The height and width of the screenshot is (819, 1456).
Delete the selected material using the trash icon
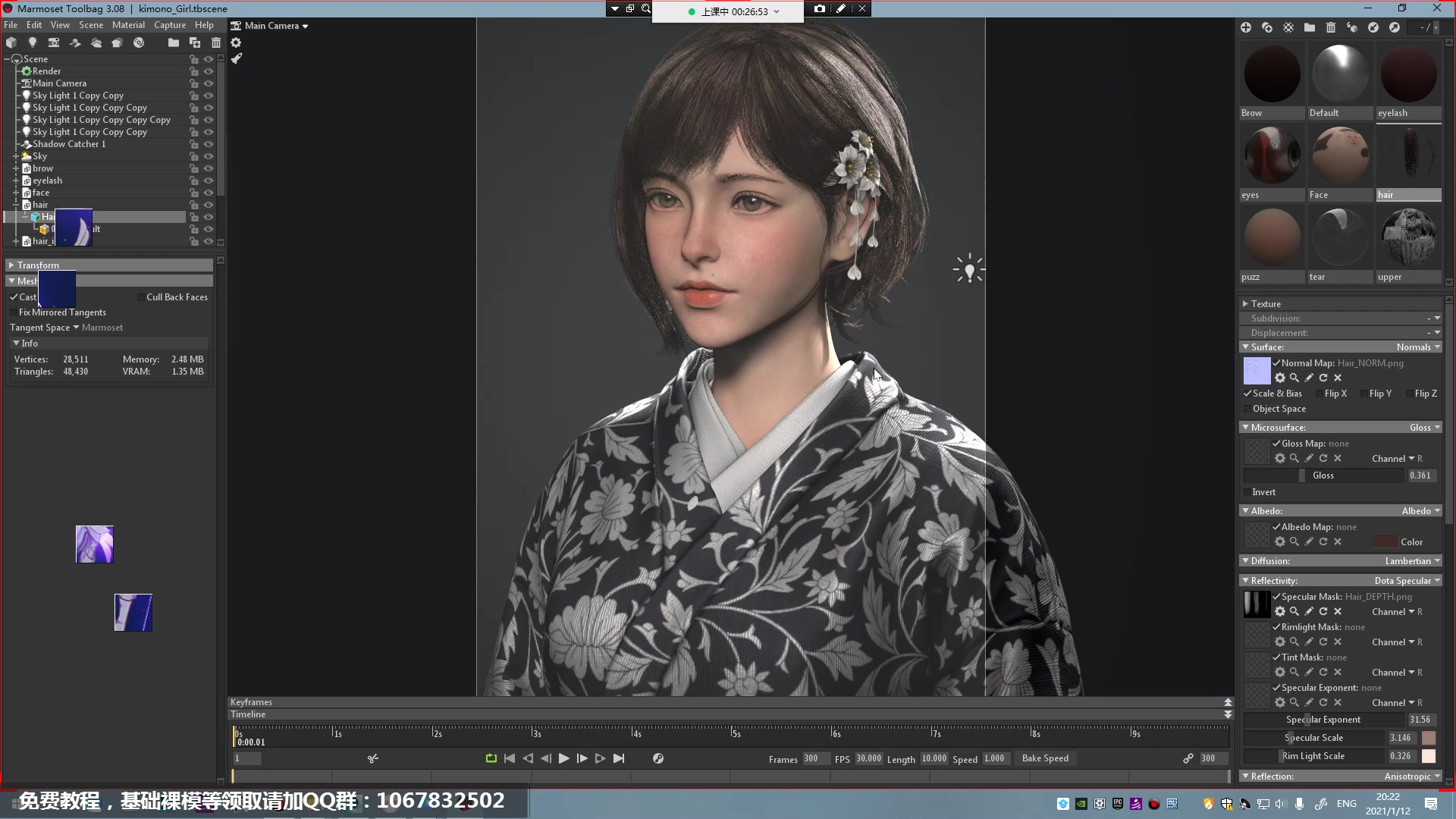point(1331,27)
